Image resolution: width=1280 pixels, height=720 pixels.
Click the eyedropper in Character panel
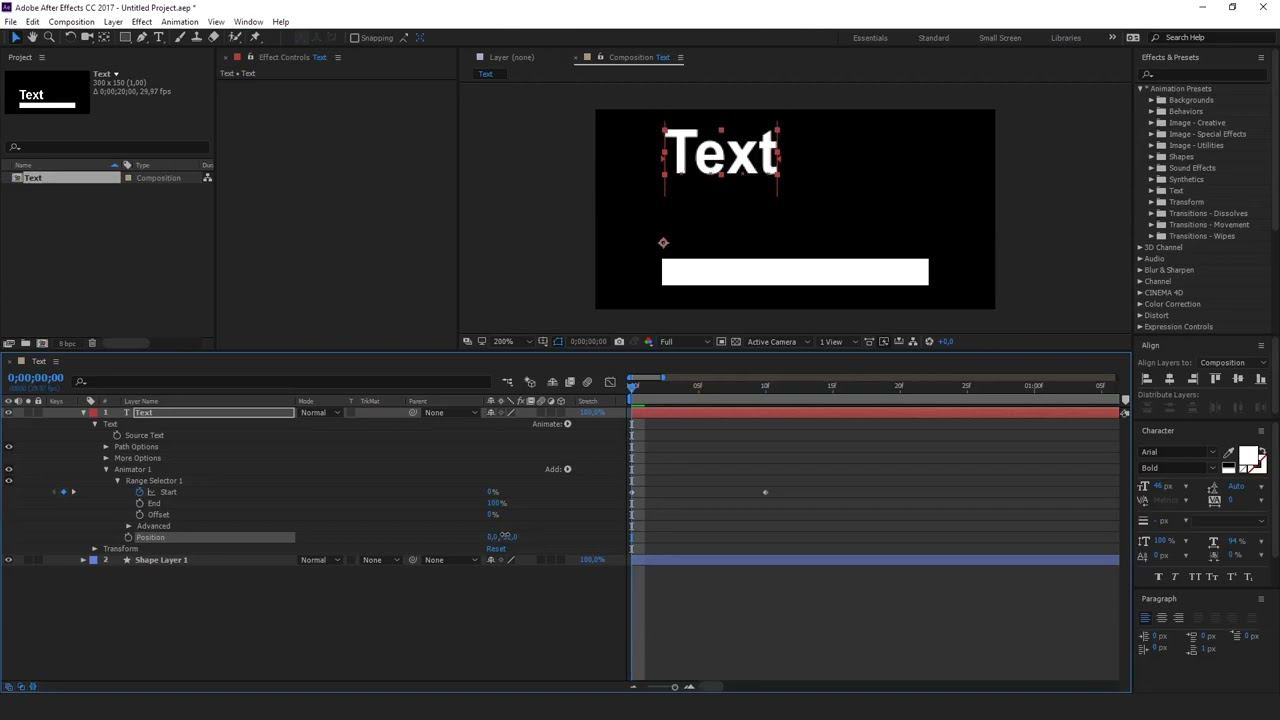1229,453
